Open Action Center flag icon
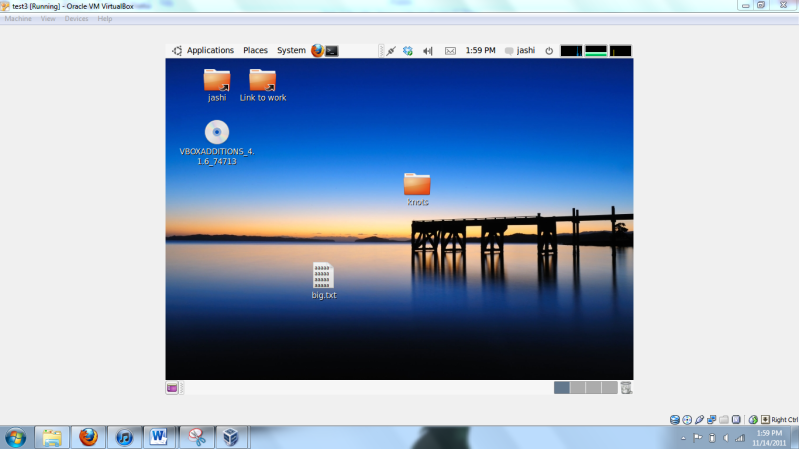This screenshot has height=449, width=799. pos(698,438)
